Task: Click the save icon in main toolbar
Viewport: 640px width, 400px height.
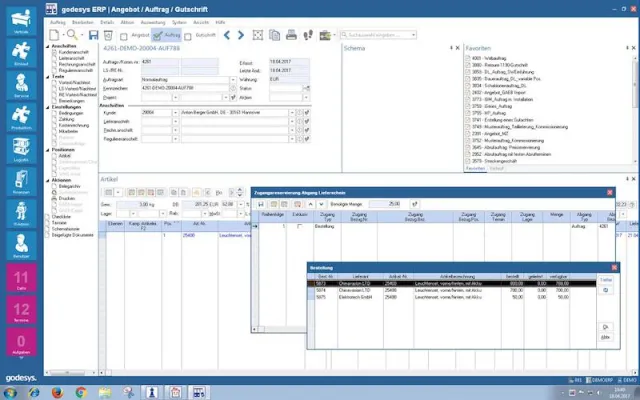Action: 95,35
